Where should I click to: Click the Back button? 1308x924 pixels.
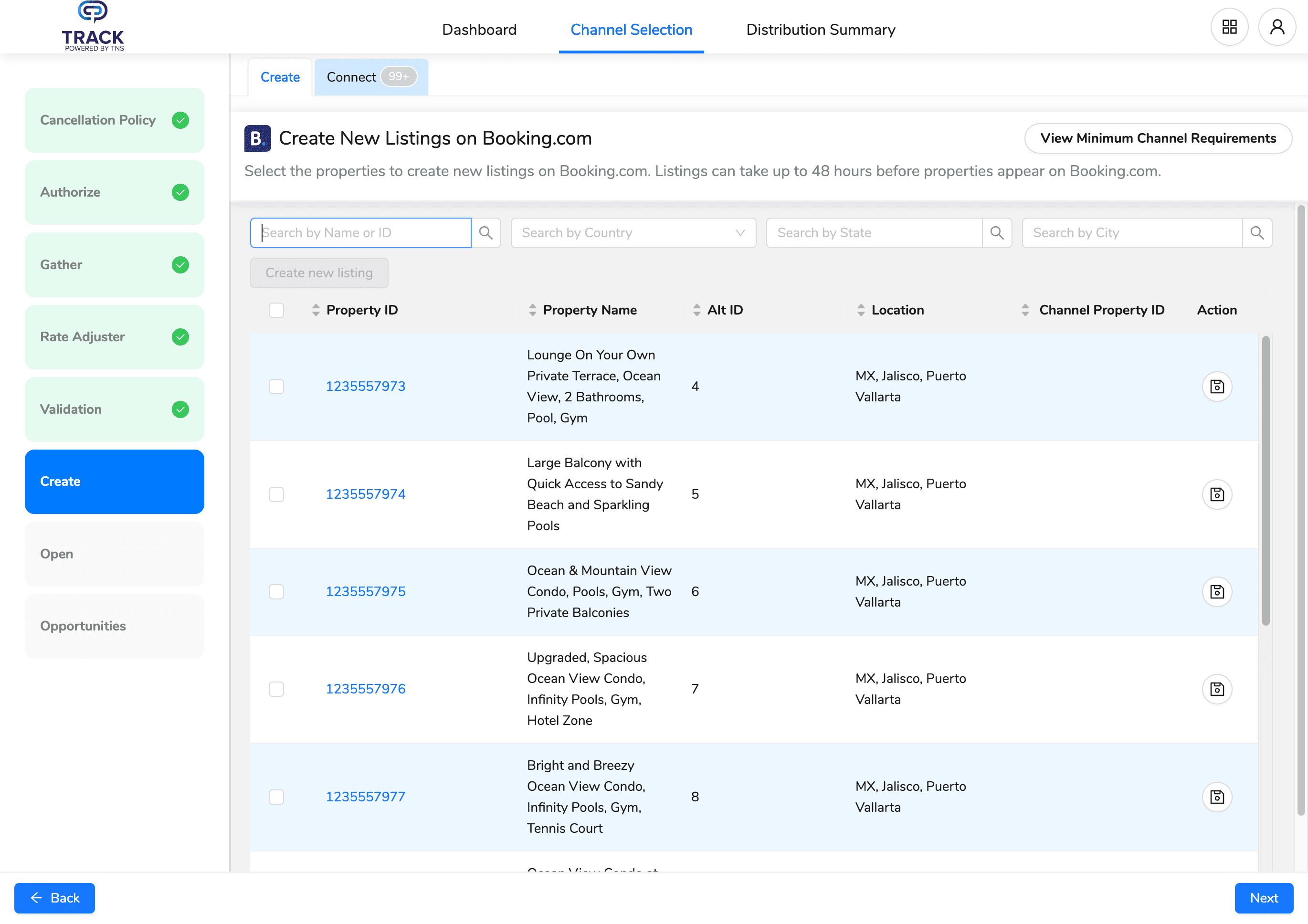[55, 898]
